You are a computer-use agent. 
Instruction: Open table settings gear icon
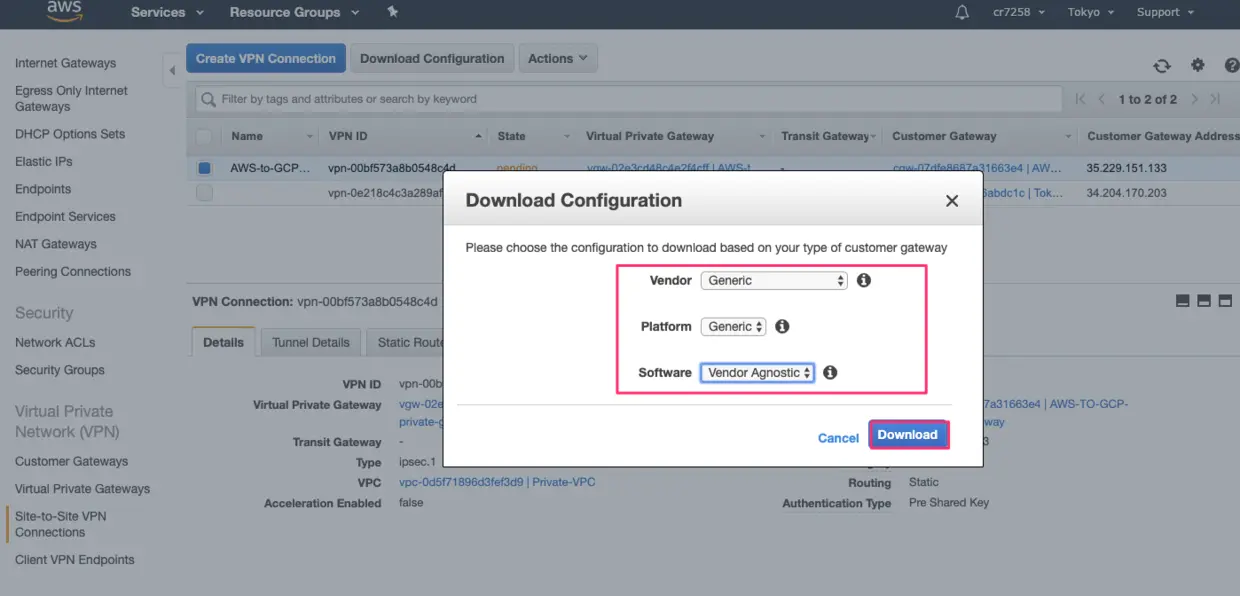tap(1198, 65)
